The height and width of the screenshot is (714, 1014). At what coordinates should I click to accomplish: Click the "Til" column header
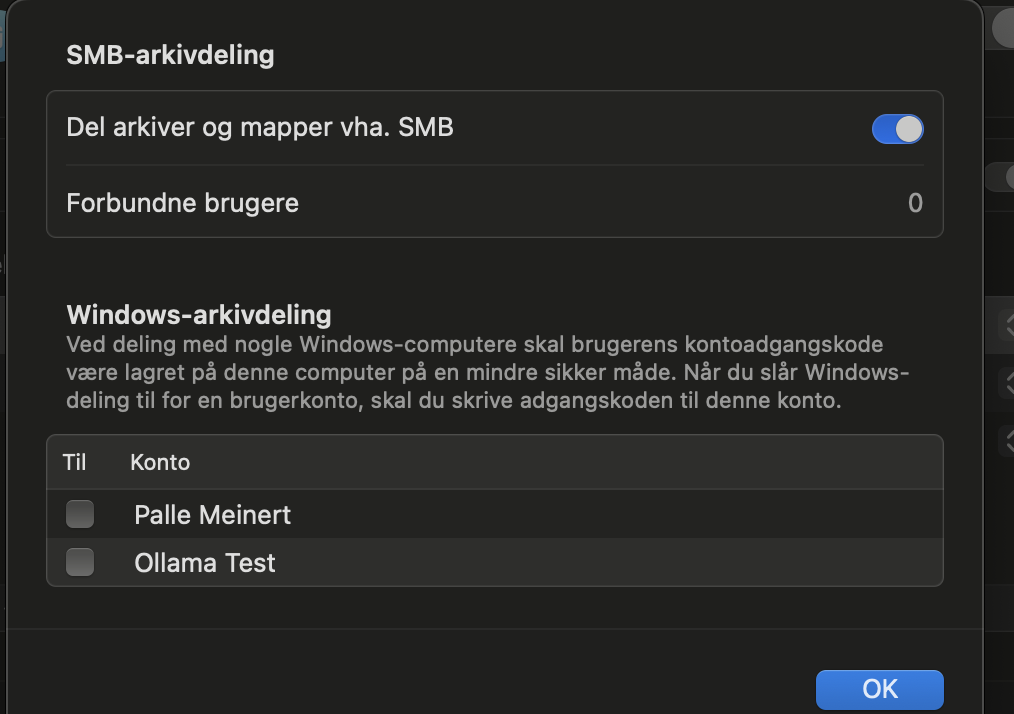75,462
